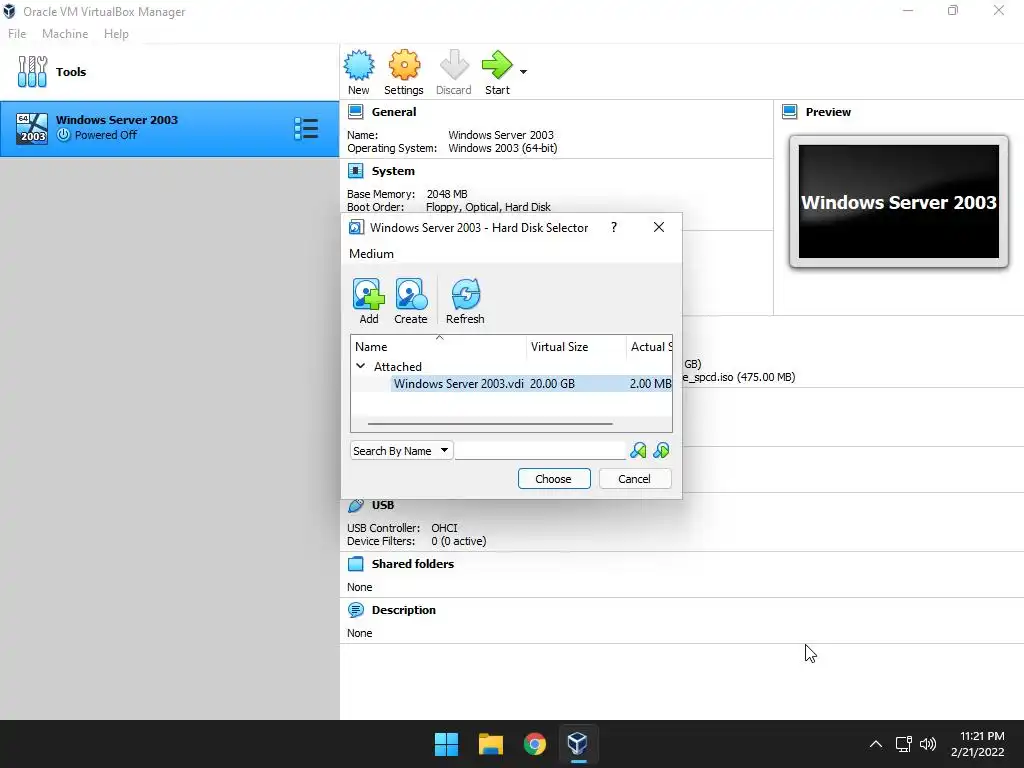Click the General section icon
Image resolution: width=1024 pixels, height=768 pixels.
pyautogui.click(x=356, y=112)
